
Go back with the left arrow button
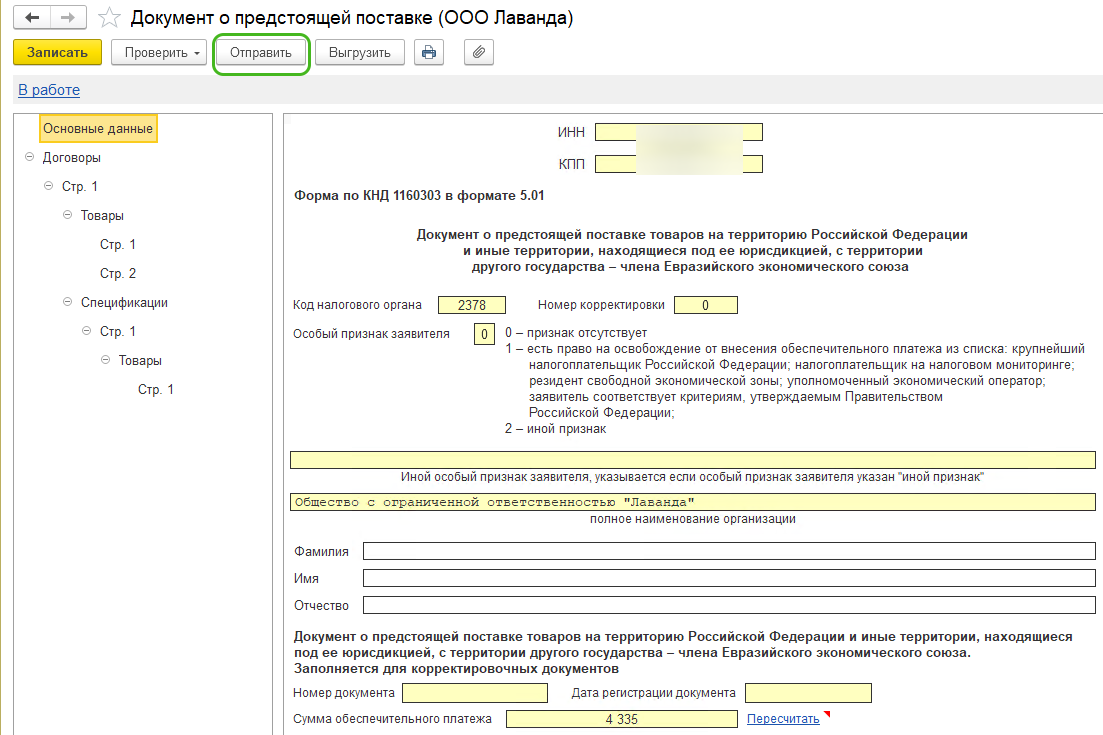[32, 18]
